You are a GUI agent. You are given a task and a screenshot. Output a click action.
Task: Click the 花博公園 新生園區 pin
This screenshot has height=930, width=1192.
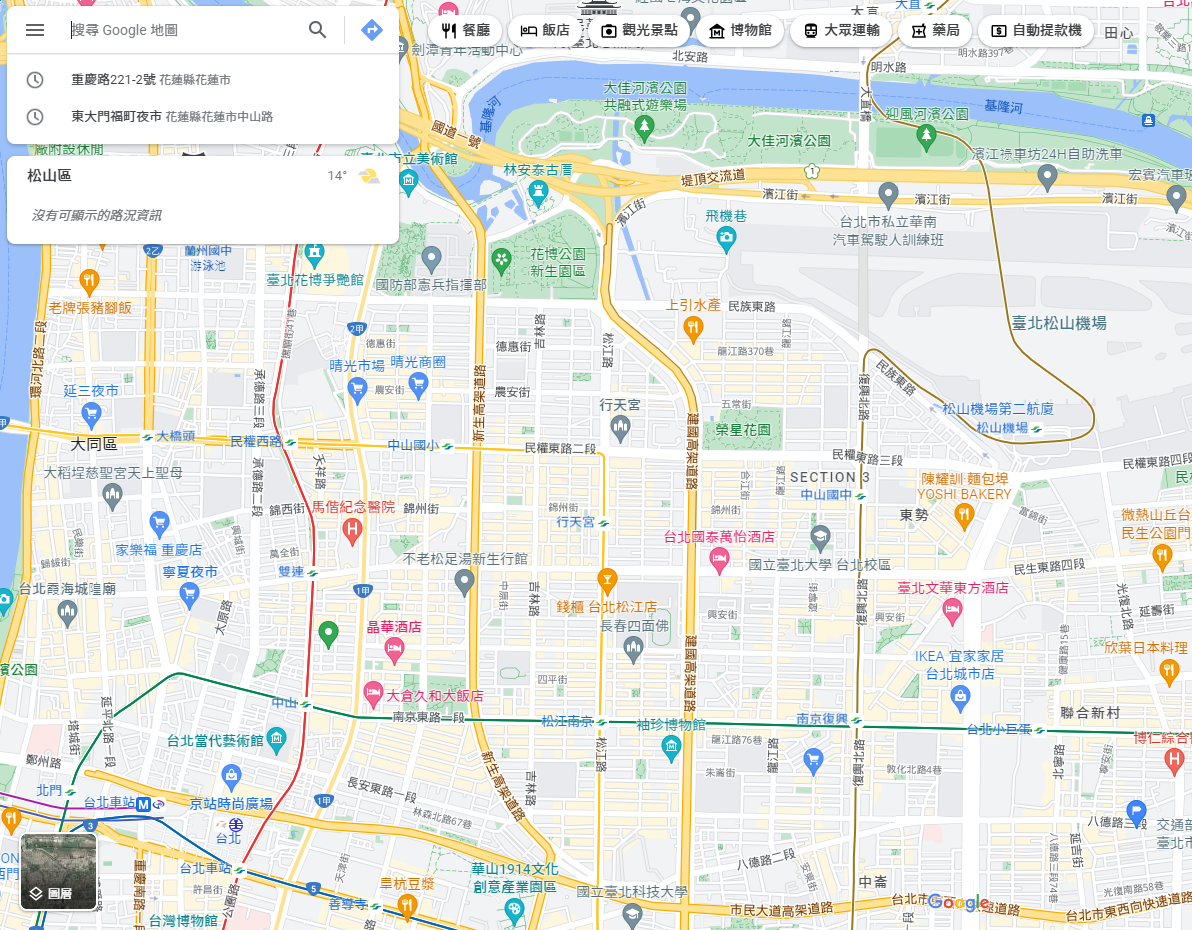(501, 262)
